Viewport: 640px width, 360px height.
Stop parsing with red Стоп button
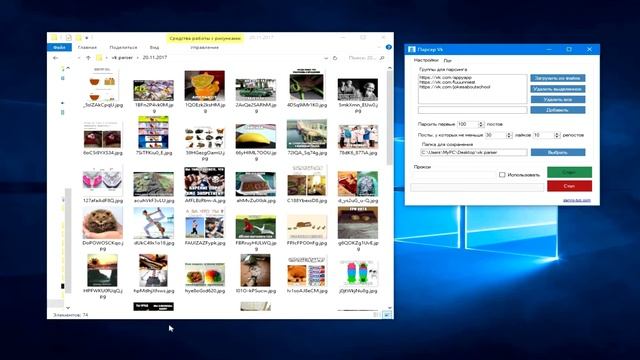click(569, 186)
